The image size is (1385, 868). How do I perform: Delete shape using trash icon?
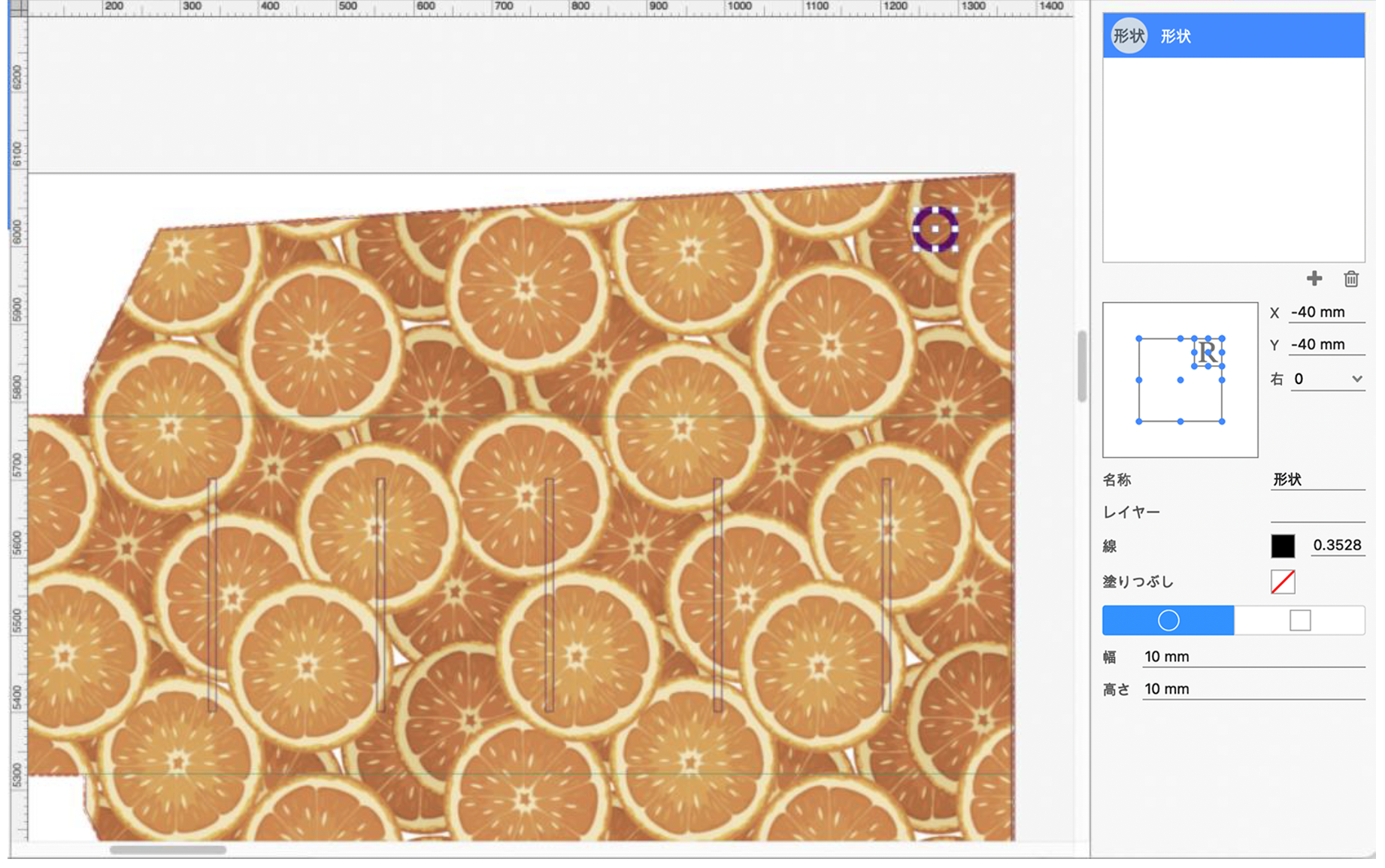(x=1350, y=279)
